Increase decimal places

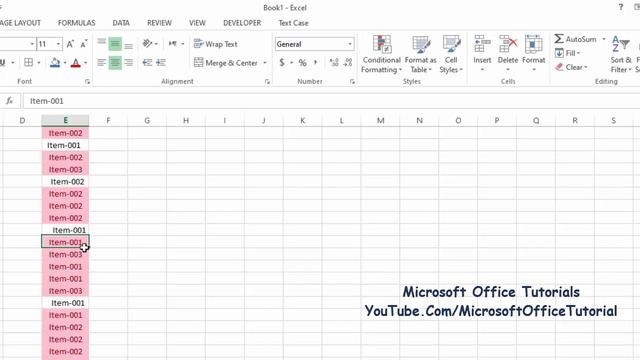pos(334,63)
